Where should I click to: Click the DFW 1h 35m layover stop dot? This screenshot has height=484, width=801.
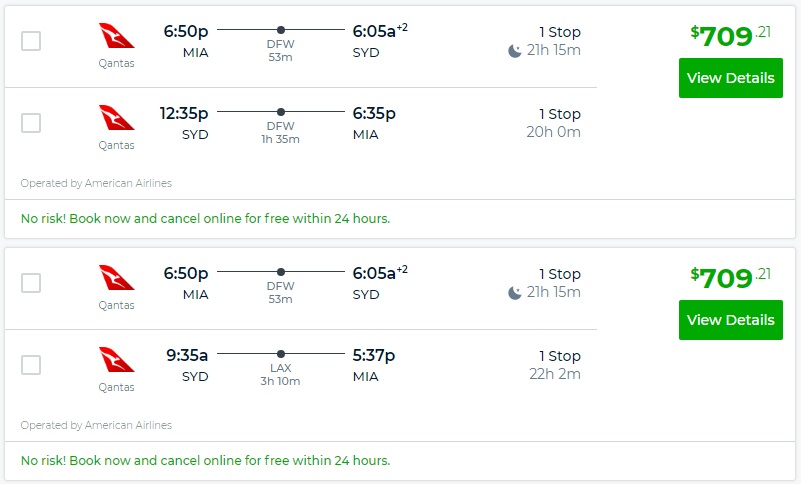click(x=280, y=112)
